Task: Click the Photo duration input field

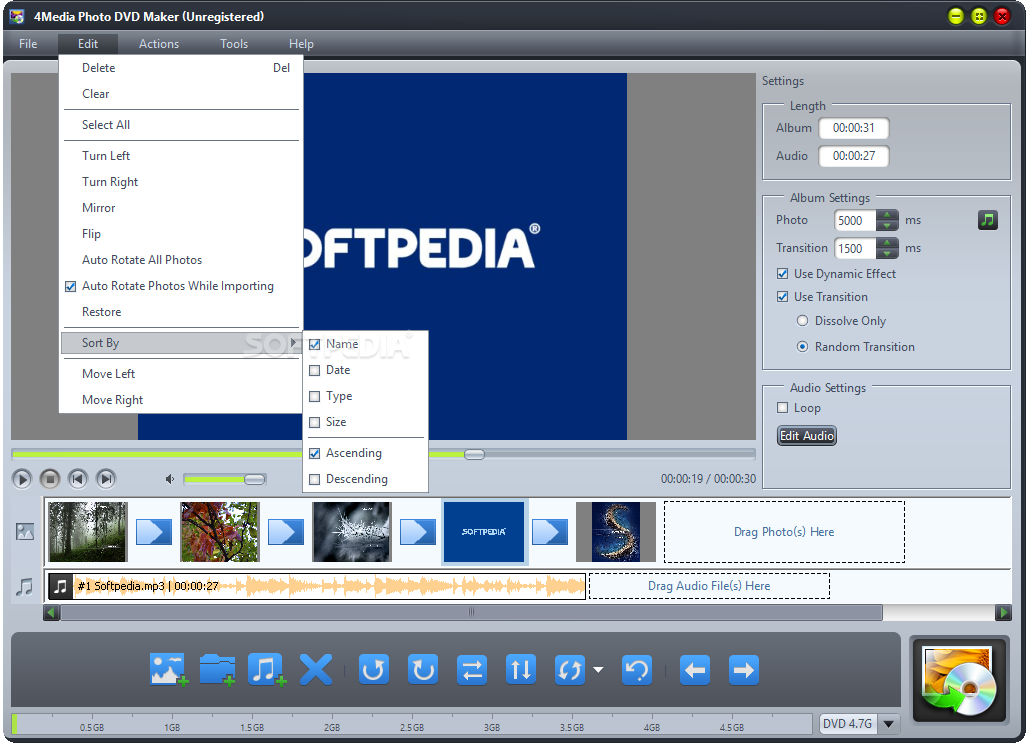Action: click(855, 220)
